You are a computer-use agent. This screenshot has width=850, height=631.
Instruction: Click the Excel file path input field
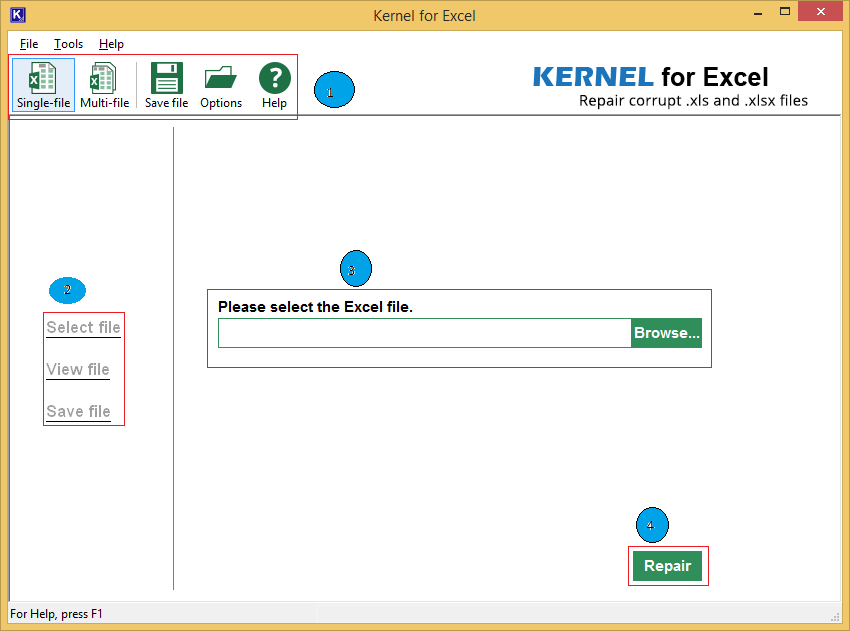point(425,333)
